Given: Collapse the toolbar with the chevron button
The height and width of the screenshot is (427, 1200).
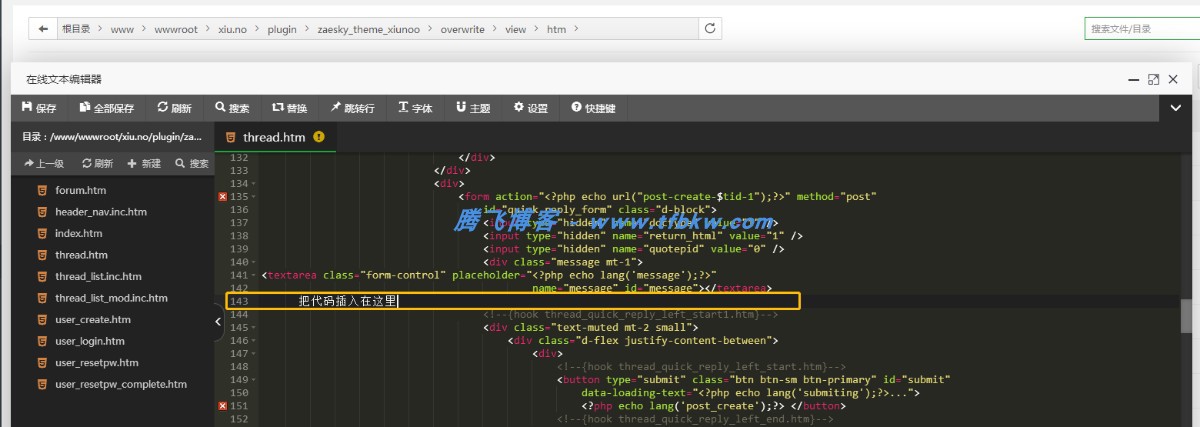Looking at the screenshot, I should pos(1176,107).
